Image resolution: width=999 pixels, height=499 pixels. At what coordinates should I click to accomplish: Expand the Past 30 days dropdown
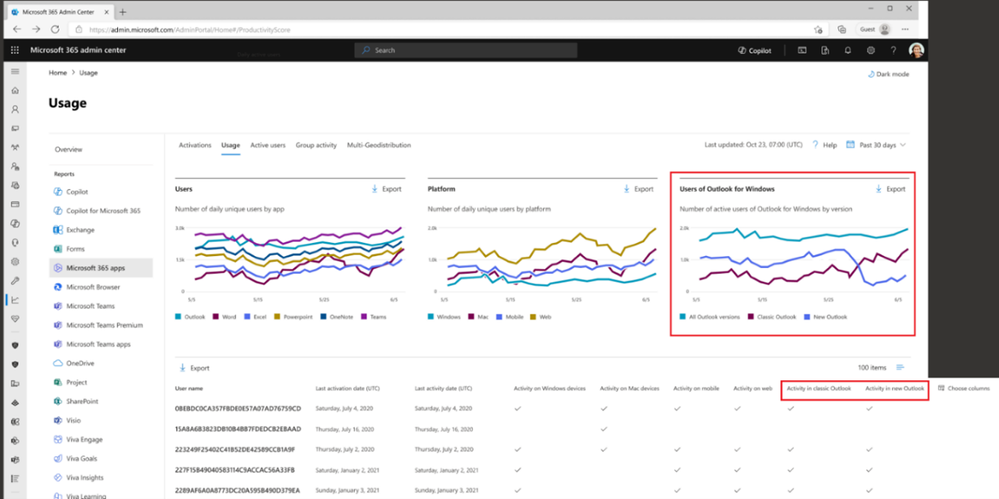pos(876,145)
